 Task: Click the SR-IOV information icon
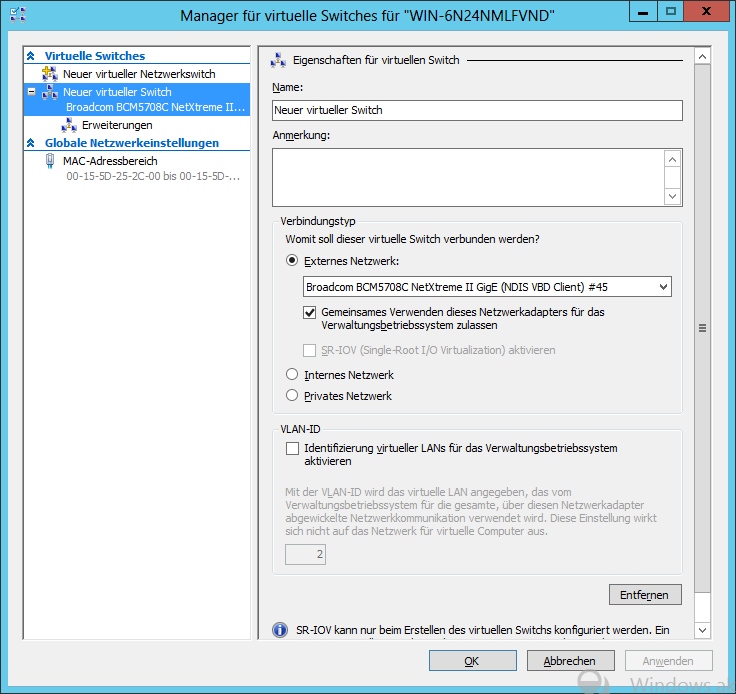tap(280, 630)
